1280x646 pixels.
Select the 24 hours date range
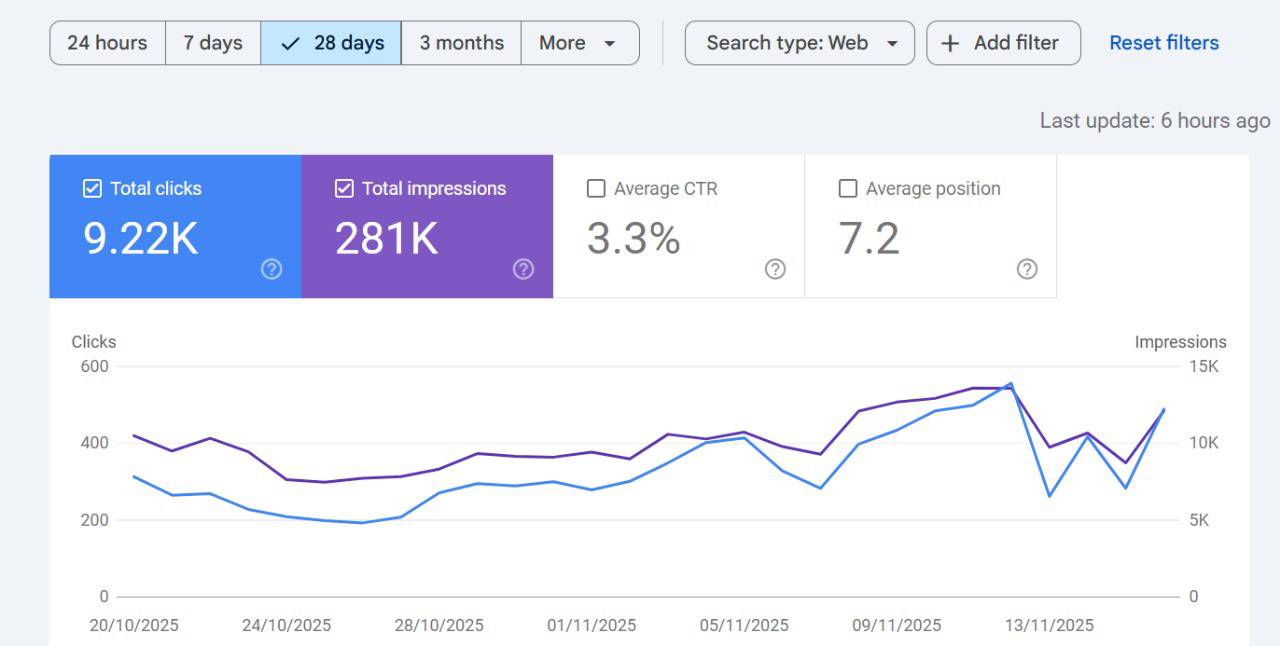(107, 43)
